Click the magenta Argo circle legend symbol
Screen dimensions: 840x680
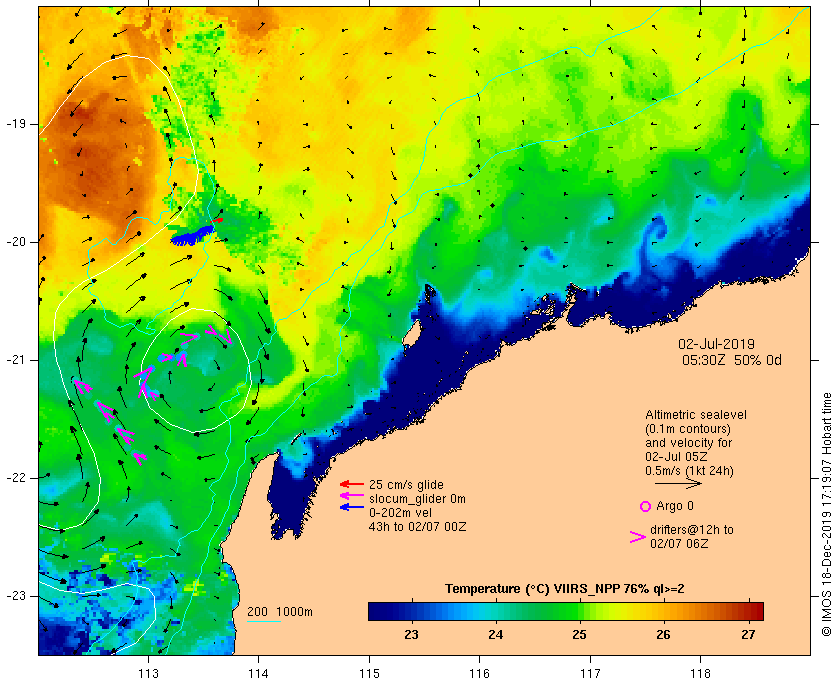pyautogui.click(x=646, y=506)
